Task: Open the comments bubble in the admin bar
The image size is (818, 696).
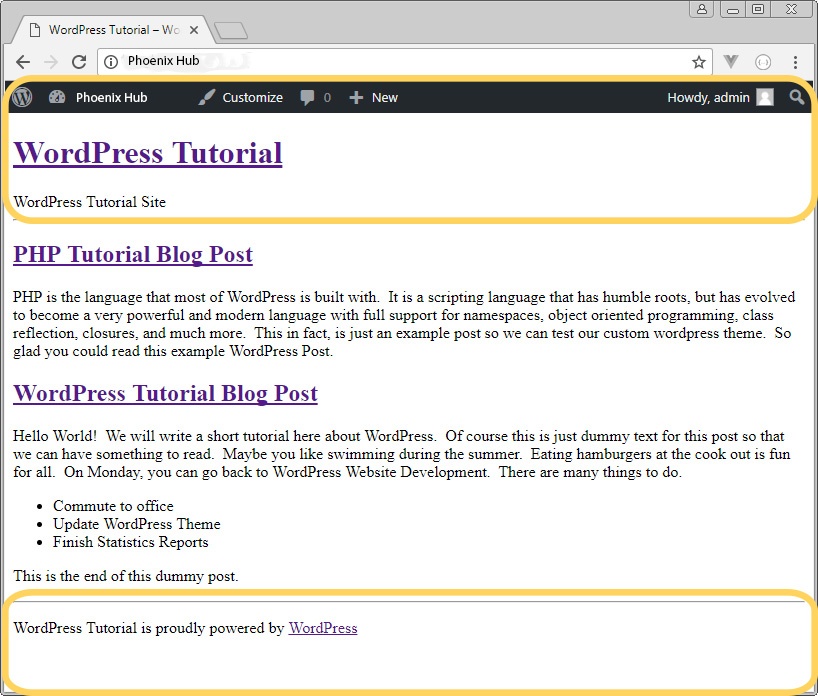Action: (307, 97)
